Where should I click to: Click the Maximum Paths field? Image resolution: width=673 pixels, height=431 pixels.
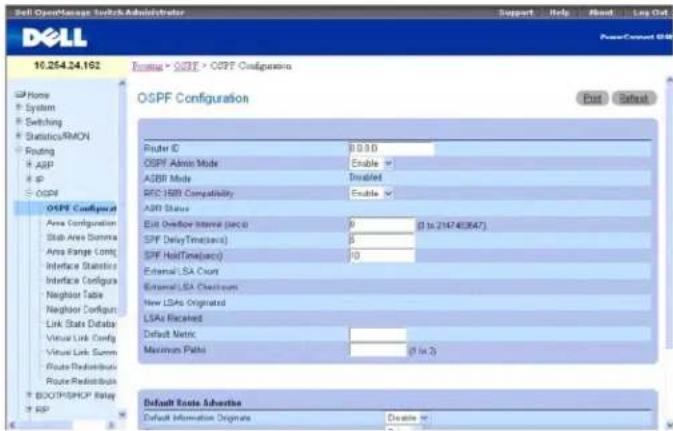pos(378,350)
